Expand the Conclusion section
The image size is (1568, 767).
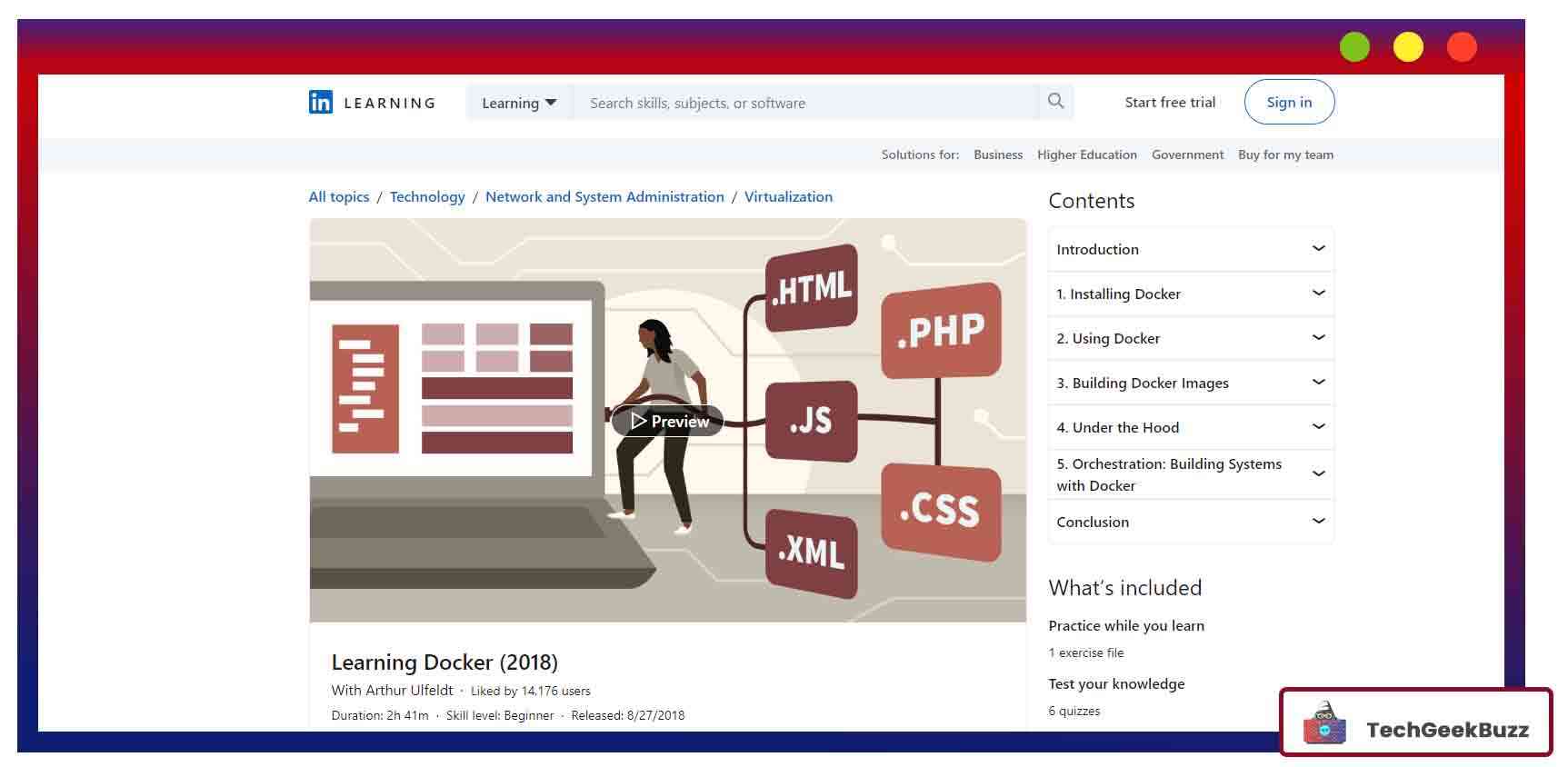[1318, 522]
